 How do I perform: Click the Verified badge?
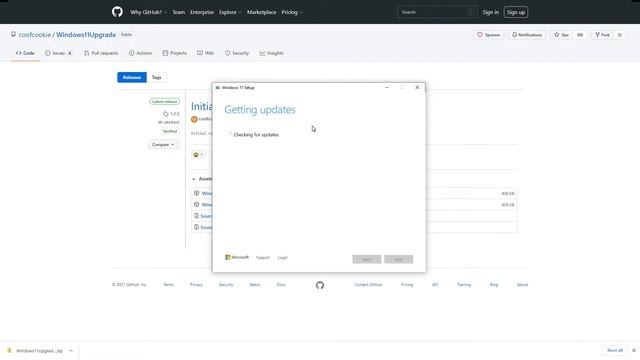[x=170, y=131]
